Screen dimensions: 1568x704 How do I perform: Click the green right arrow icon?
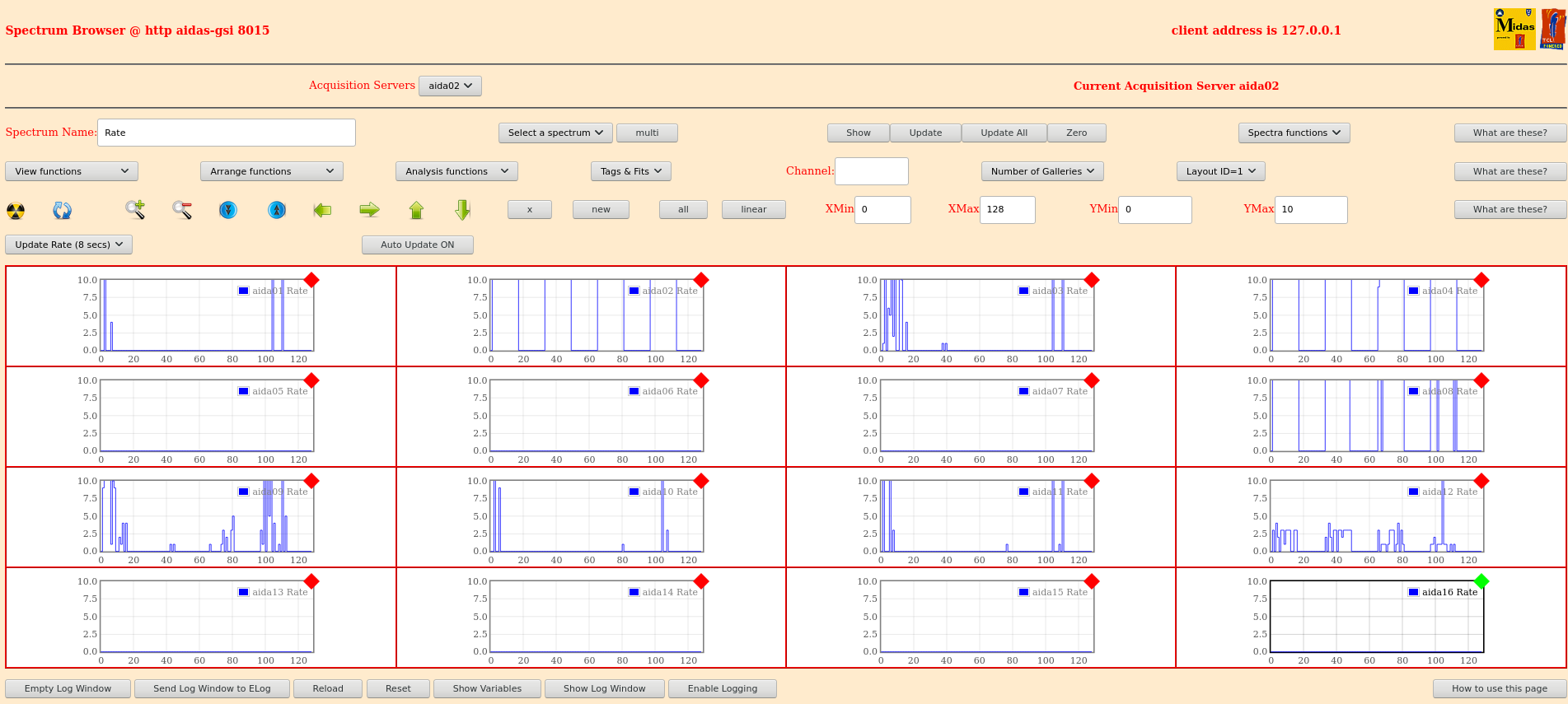pos(369,210)
